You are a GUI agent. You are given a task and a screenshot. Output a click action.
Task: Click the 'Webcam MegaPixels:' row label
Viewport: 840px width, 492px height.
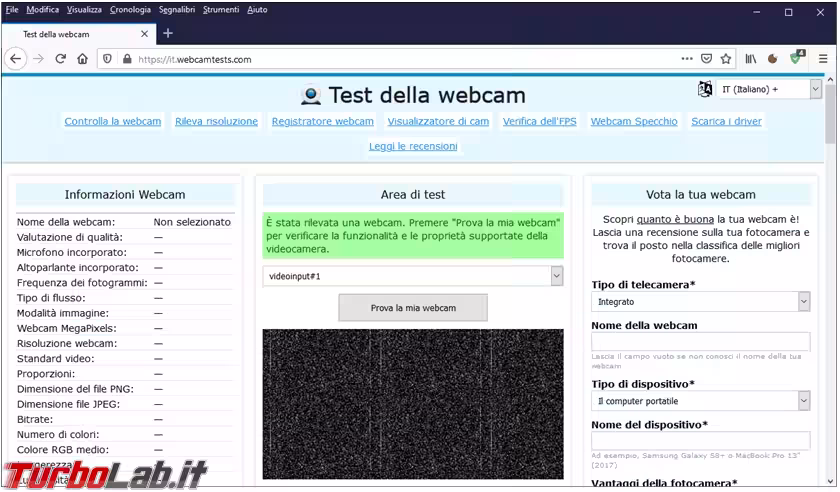tap(66, 329)
